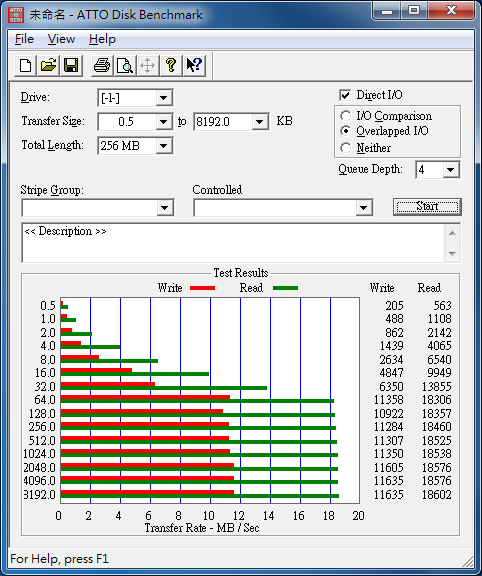The width and height of the screenshot is (482, 576).
Task: Click the Start benchmark button
Action: pos(427,206)
